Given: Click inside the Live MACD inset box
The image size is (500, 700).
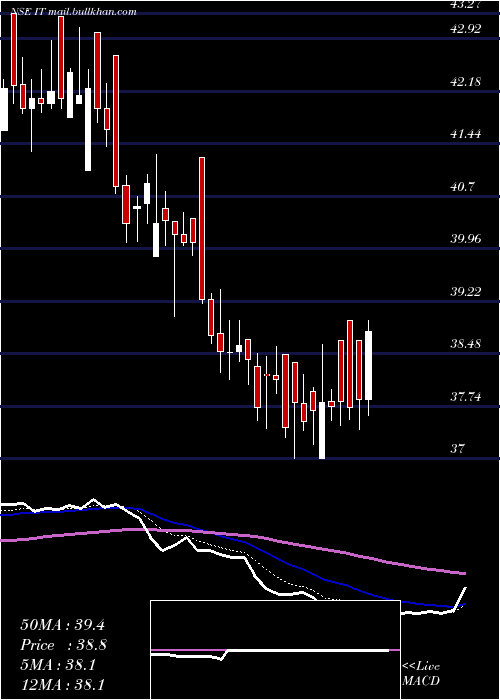Looking at the screenshot, I should coord(275,650).
